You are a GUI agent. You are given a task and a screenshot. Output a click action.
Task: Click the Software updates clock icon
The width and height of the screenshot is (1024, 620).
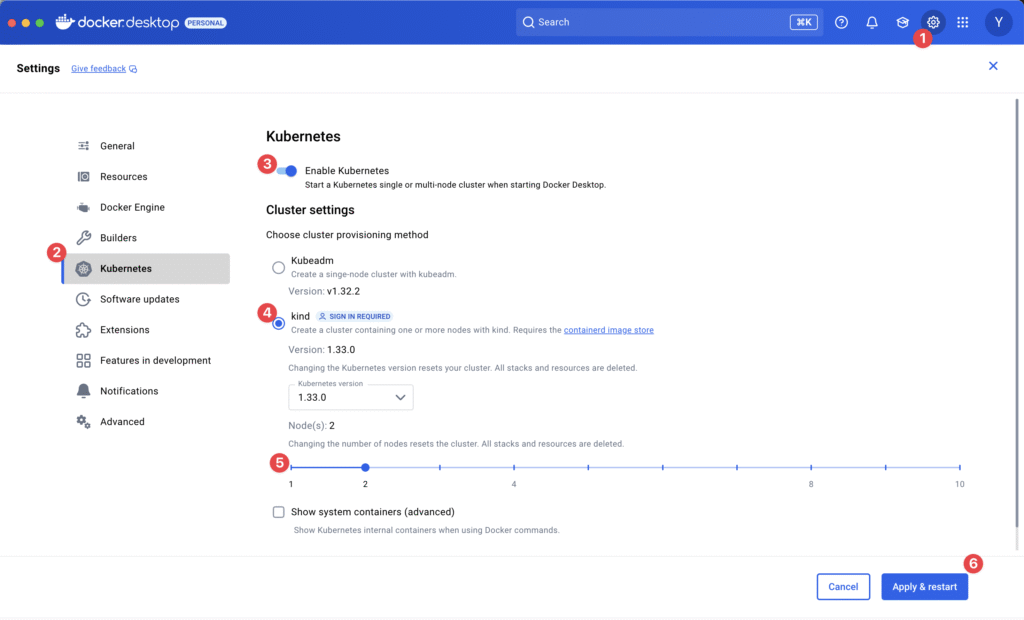point(84,299)
